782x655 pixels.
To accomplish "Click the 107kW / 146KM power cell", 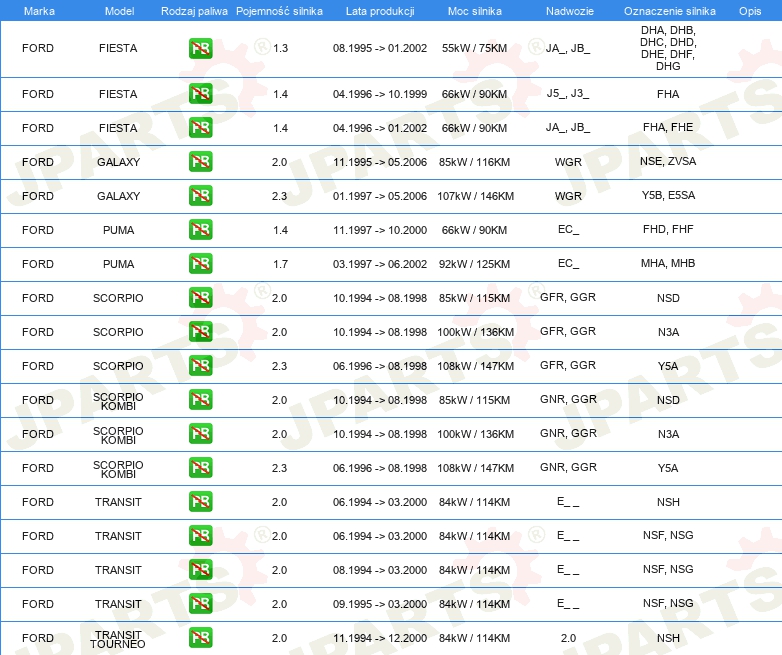I will (475, 196).
